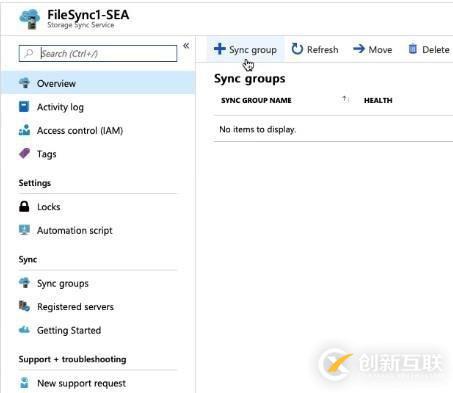This screenshot has height=393, width=453.
Task: Click the 'Sync groups' section heading
Action: click(x=250, y=79)
